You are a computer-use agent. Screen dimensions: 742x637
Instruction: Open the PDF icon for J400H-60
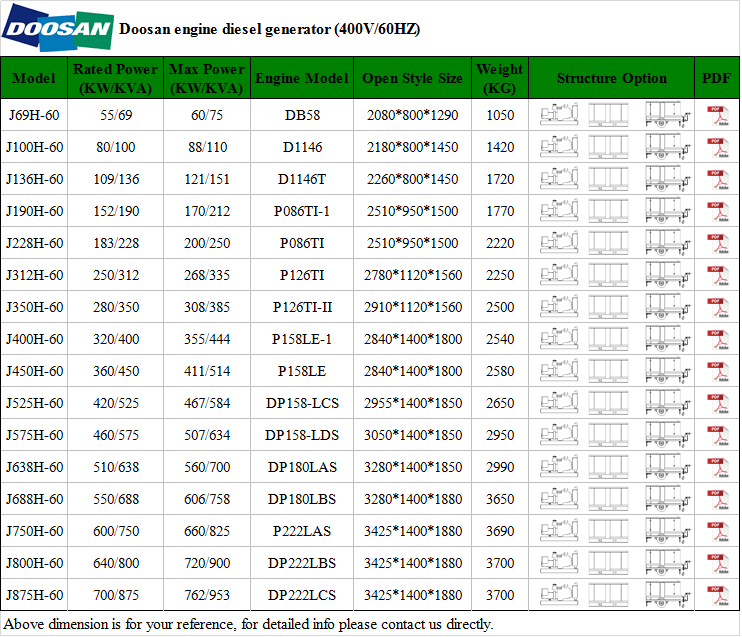coord(718,339)
